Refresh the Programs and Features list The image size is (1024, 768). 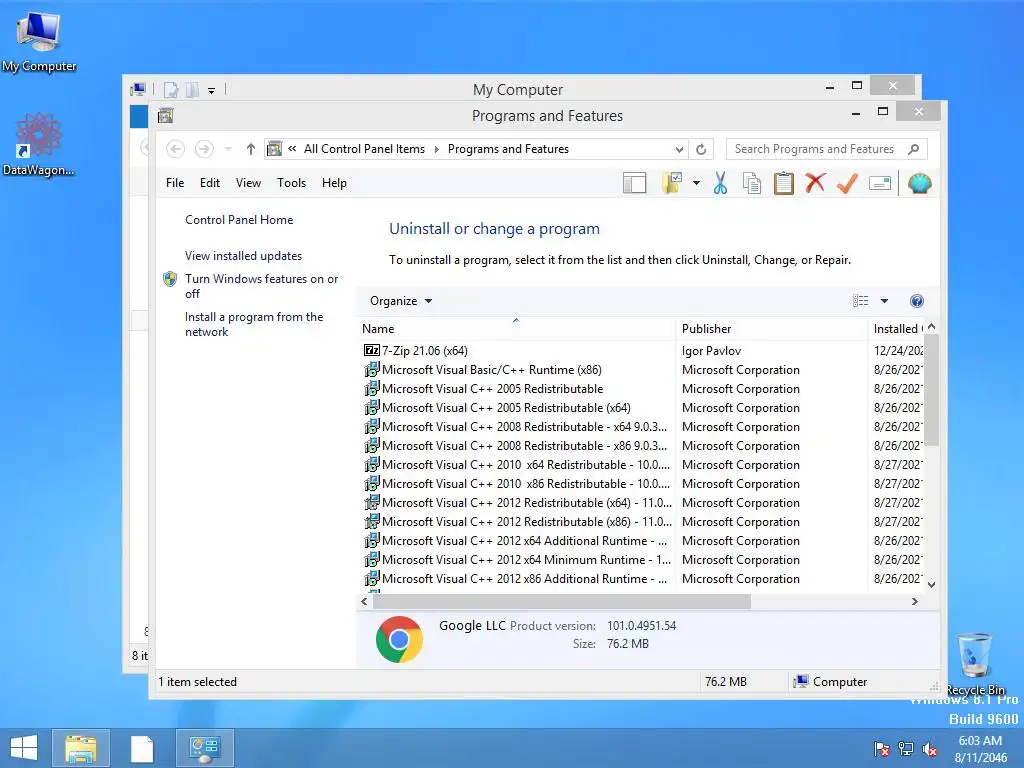pyautogui.click(x=701, y=149)
